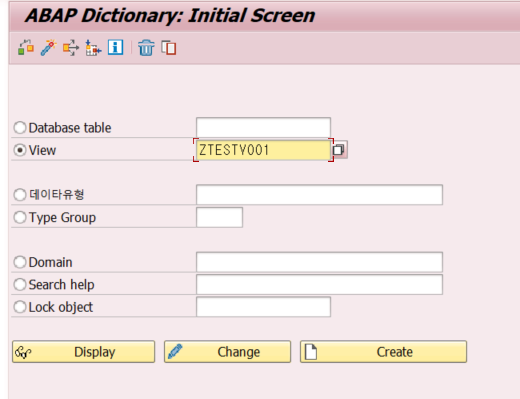Select the Lock object radio button
Viewport: 520px width, 399px height.
20,307
